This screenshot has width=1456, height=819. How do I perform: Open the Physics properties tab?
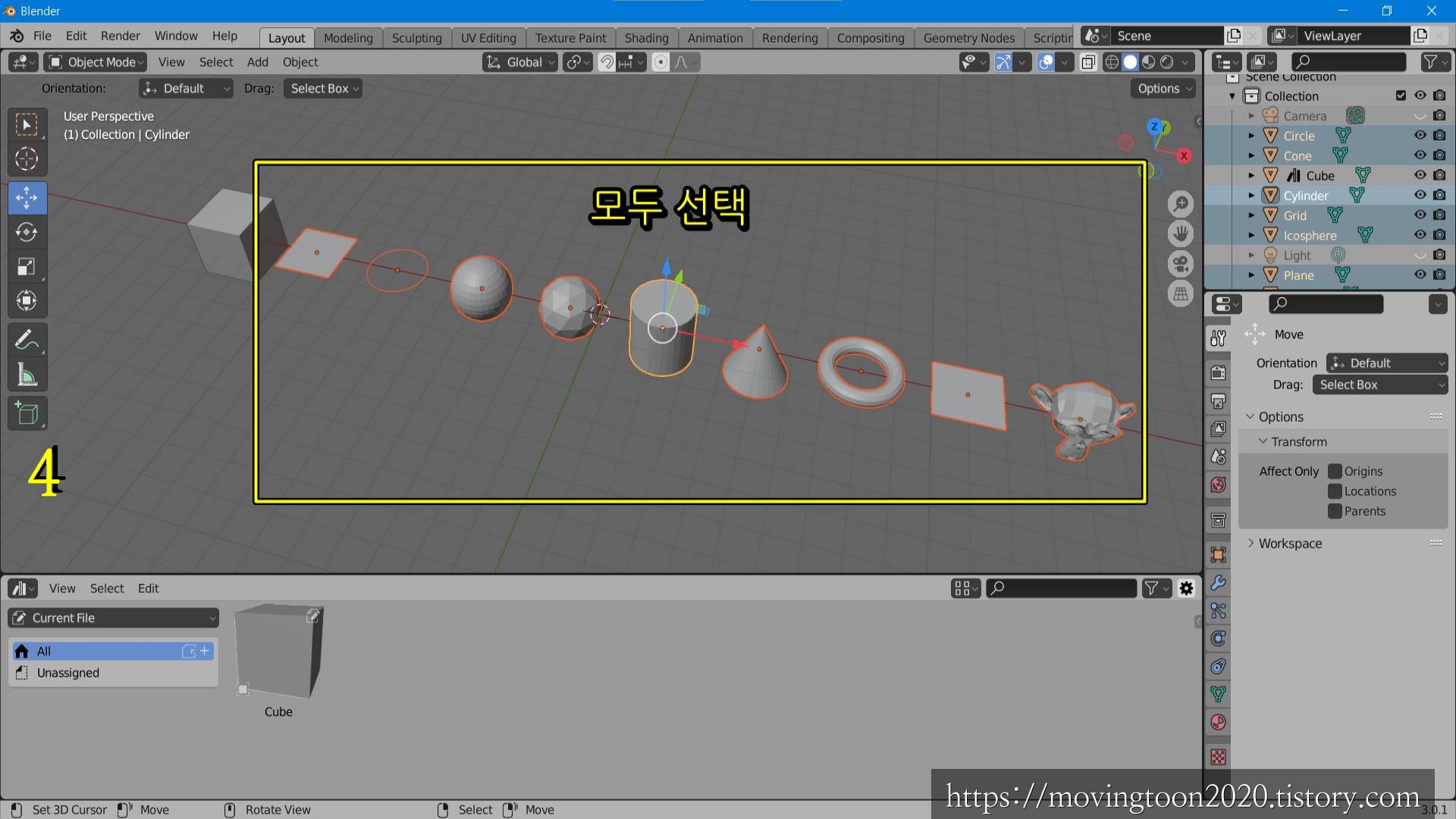pyautogui.click(x=1219, y=639)
